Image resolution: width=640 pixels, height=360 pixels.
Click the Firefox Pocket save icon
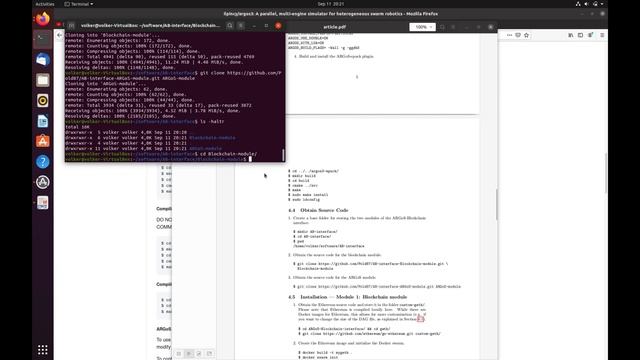(x=518, y=36)
